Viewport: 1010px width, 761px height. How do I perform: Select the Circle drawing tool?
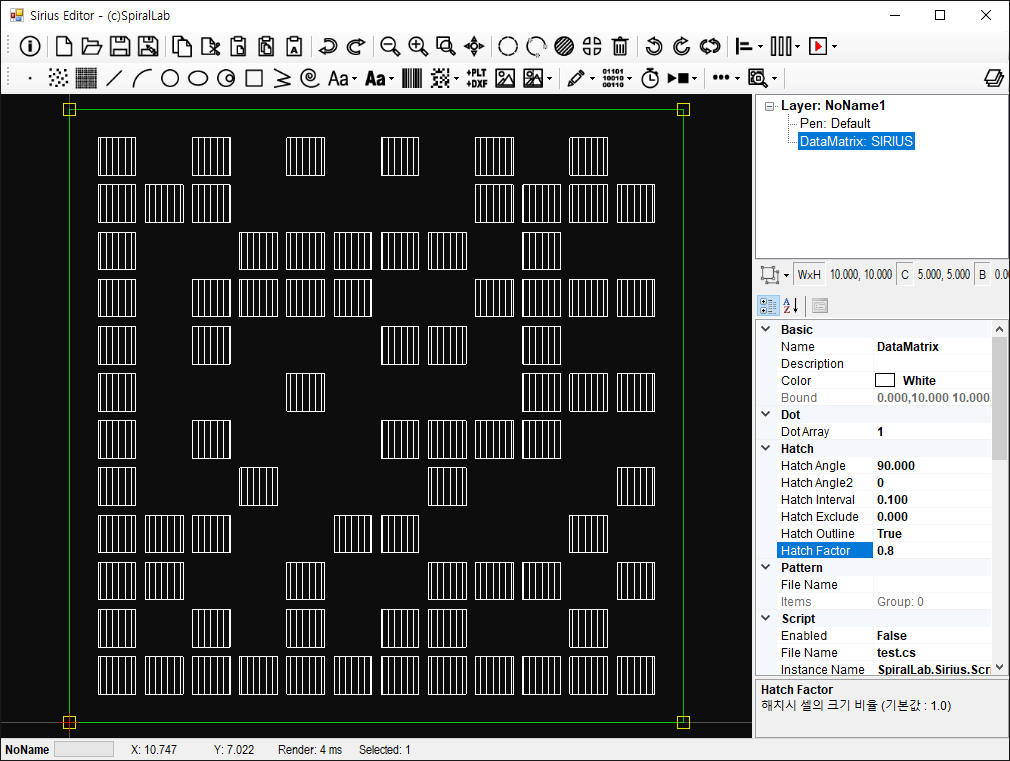click(x=170, y=79)
